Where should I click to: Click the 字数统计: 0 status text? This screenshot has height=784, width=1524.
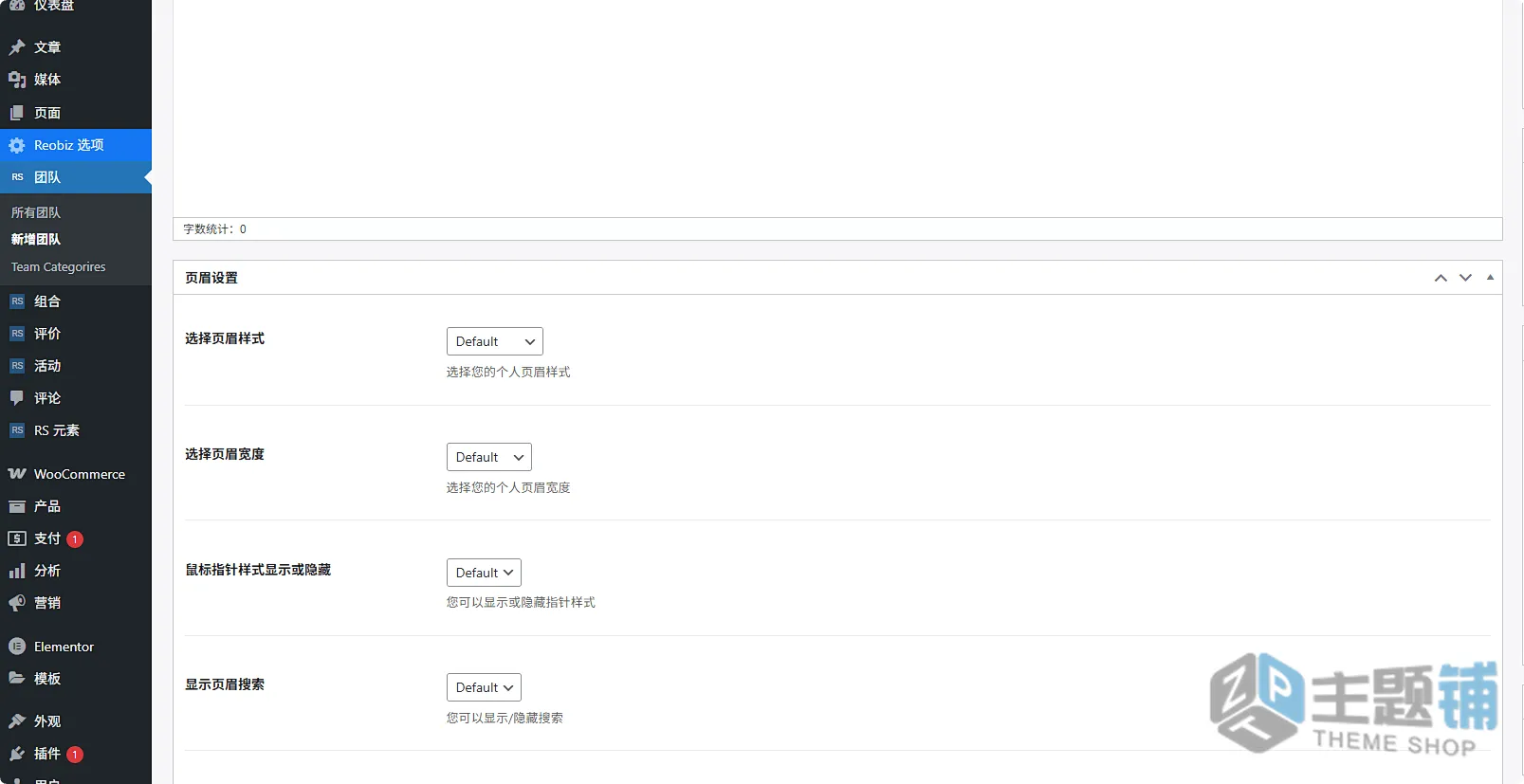pos(215,229)
